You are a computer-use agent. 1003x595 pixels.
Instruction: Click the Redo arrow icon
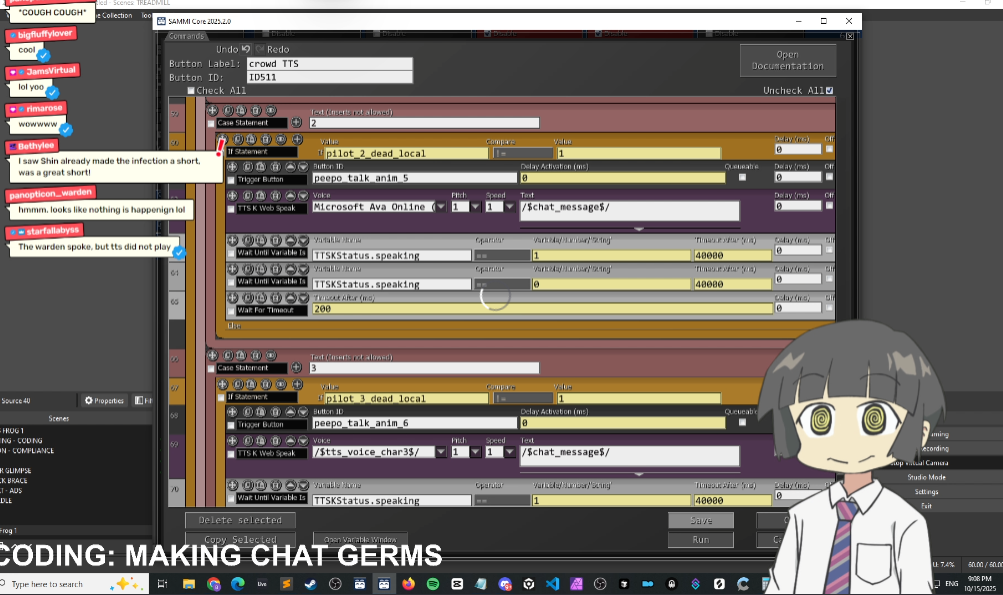[x=260, y=49]
